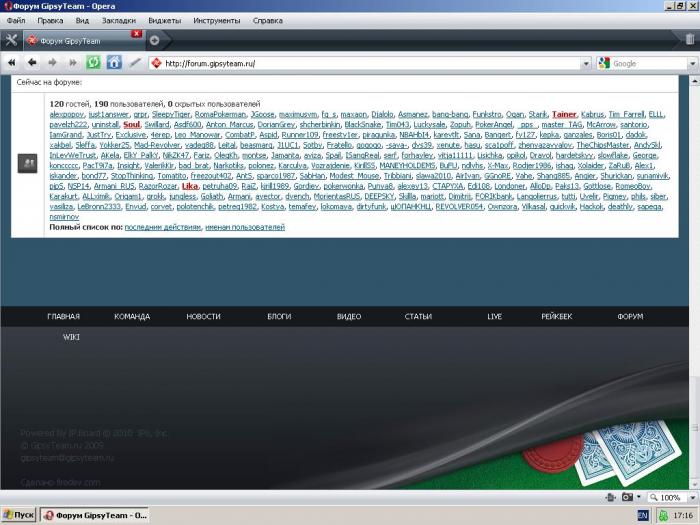Viewport: 700px width, 525px height.
Task: Go back with the Back arrow
Action: 32,62
